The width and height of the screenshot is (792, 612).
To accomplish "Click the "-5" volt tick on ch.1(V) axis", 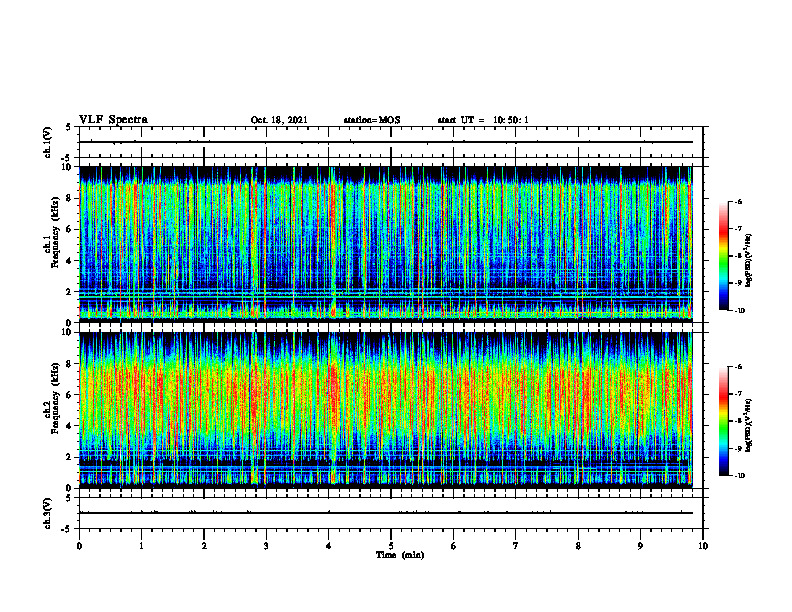I will pos(67,158).
